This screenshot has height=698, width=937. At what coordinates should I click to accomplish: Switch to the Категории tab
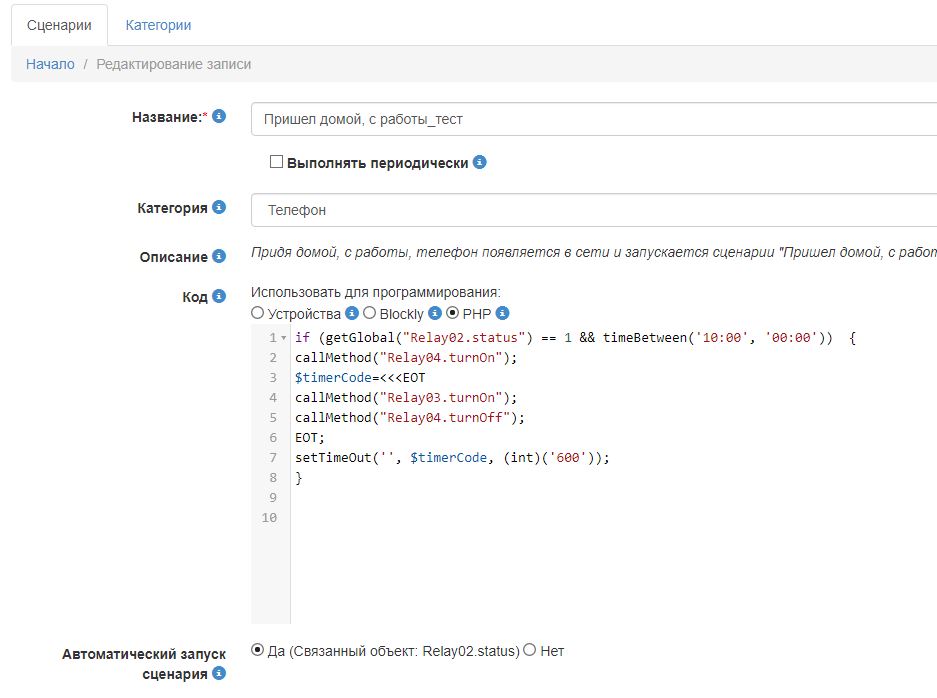(x=158, y=25)
